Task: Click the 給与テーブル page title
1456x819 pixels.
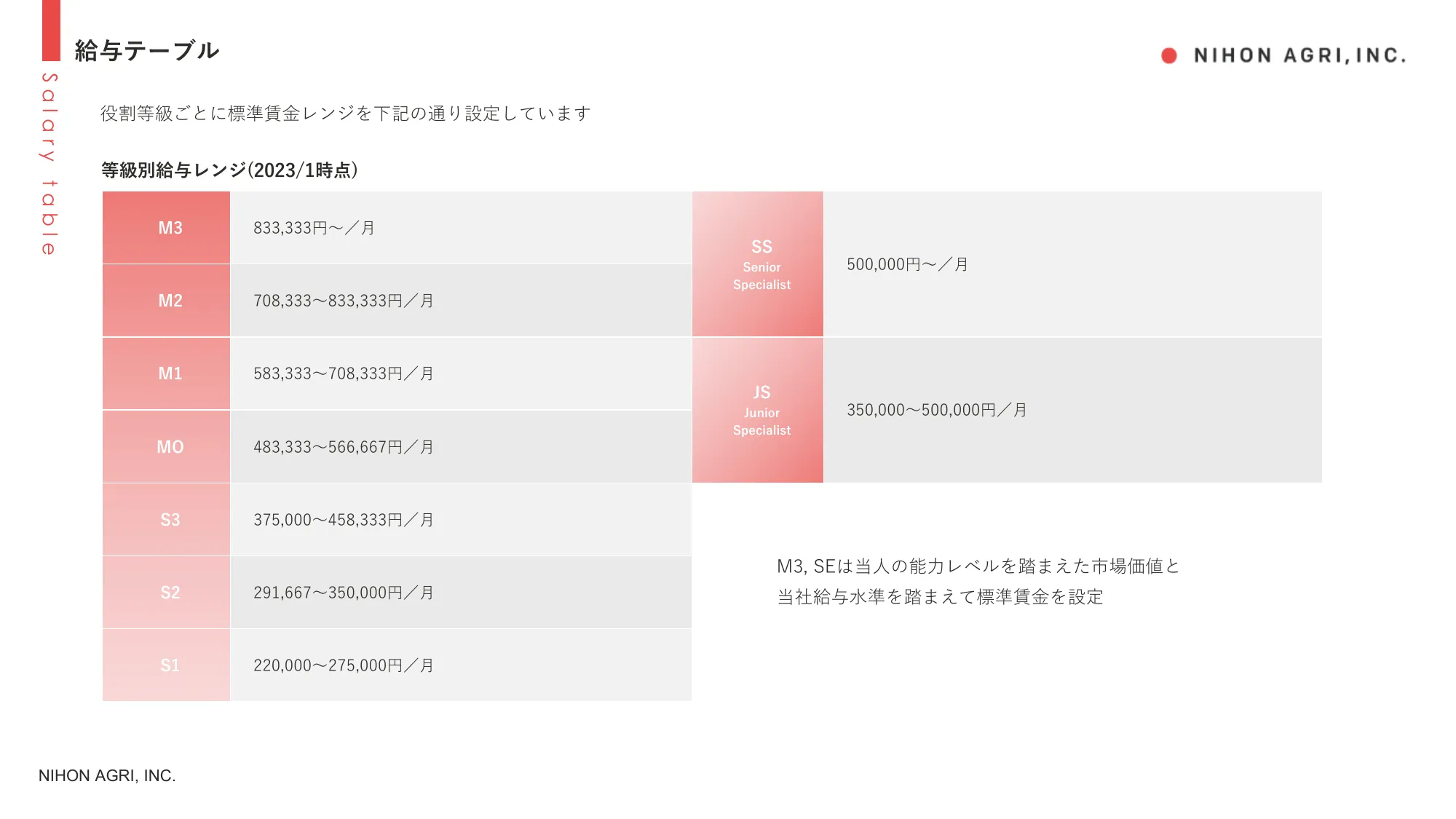Action: click(x=147, y=50)
